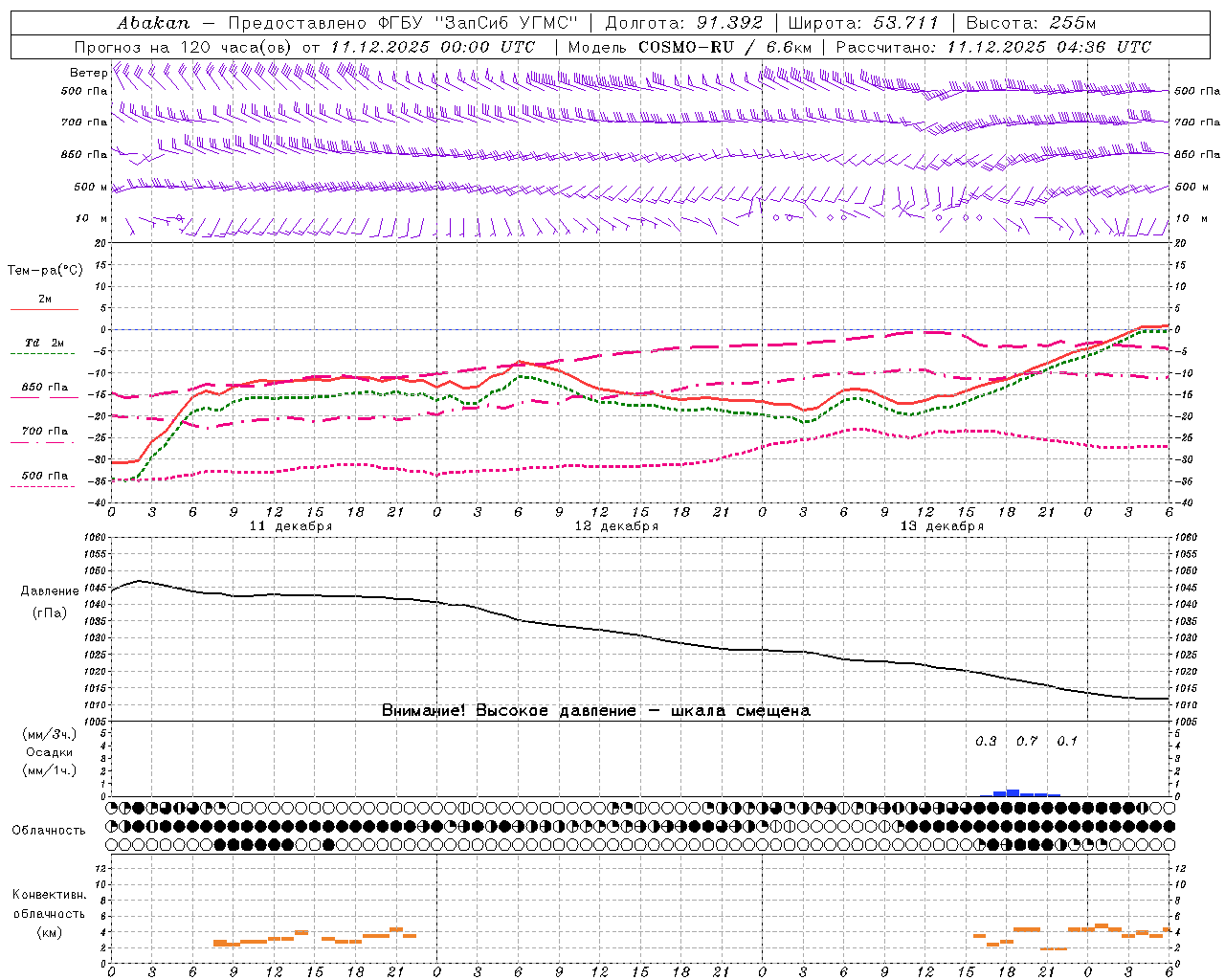Viewport: 1225px width, 980px height.
Task: Click the "Прогноз на 120 часа(ов)" forecast text
Action: point(184,47)
